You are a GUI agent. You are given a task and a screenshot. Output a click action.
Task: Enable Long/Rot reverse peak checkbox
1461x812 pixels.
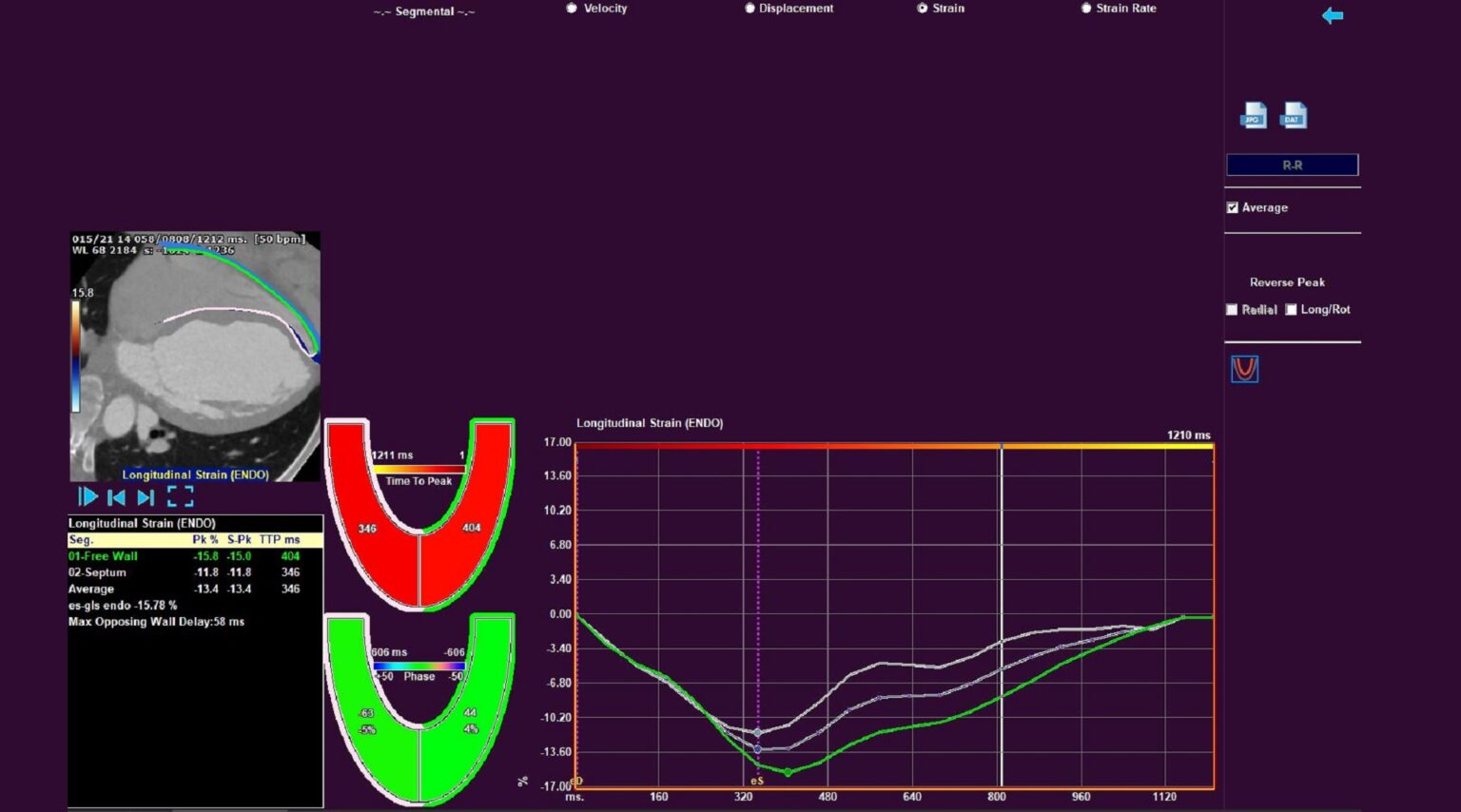(1291, 310)
